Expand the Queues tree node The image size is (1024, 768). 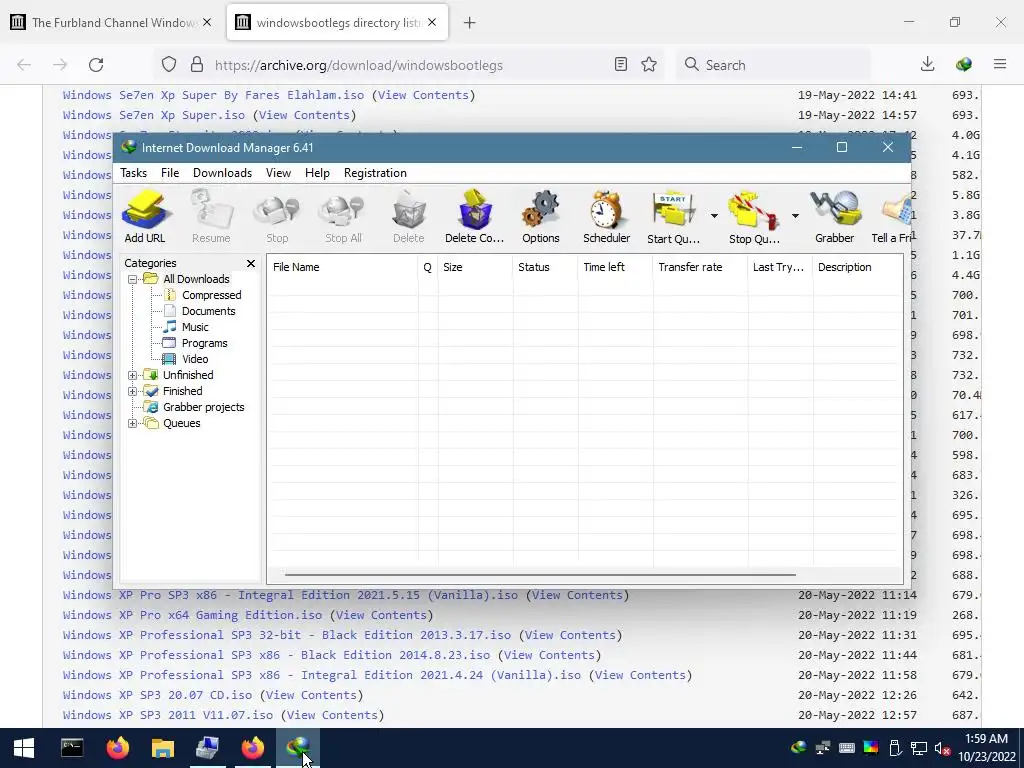(x=133, y=423)
